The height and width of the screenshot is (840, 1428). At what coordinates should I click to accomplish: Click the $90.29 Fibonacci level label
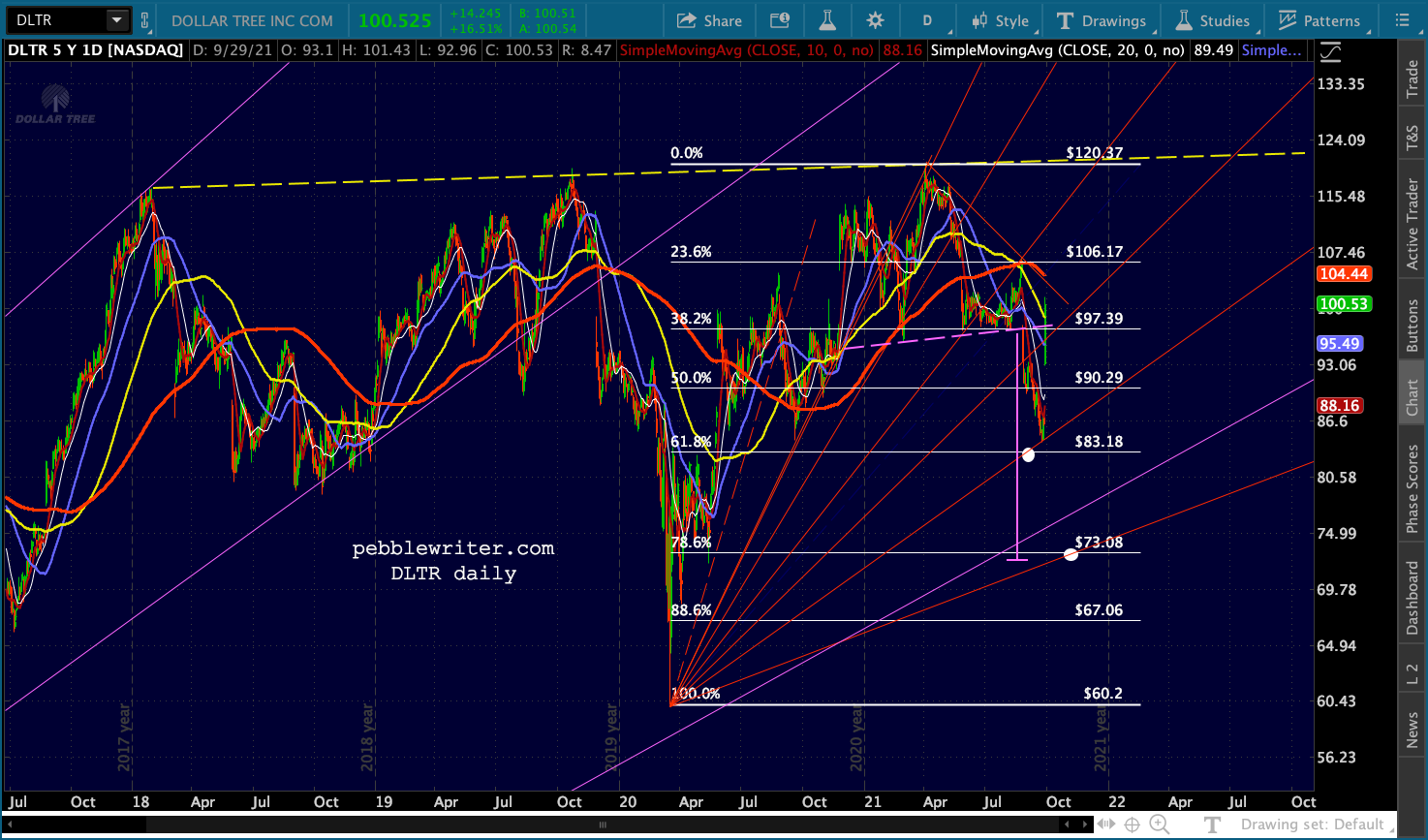click(1099, 378)
